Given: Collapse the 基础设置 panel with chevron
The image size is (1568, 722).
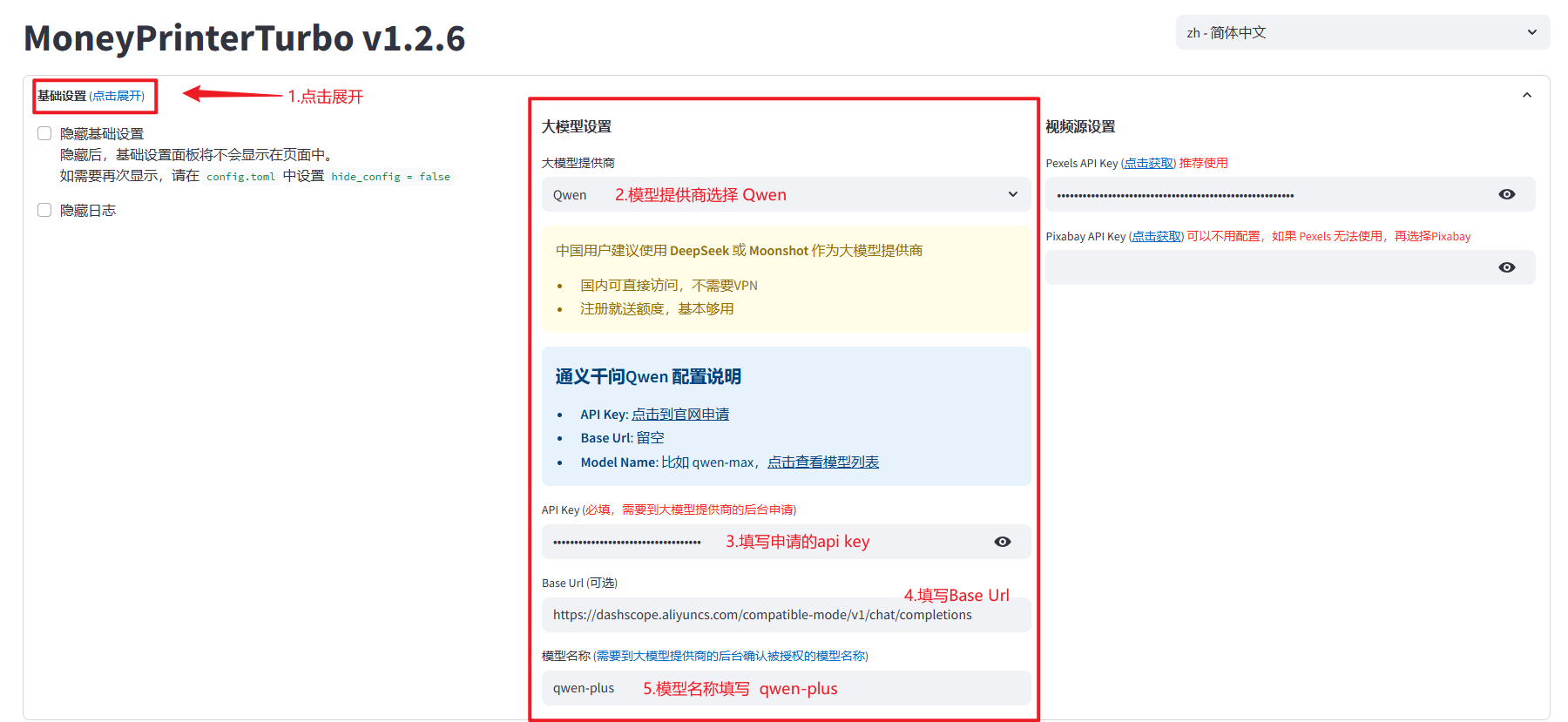Looking at the screenshot, I should tap(1527, 96).
